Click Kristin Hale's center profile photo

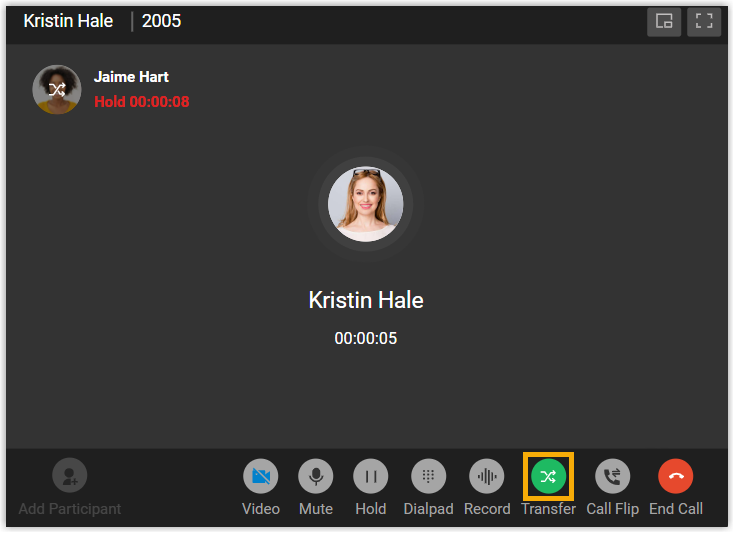click(x=366, y=204)
